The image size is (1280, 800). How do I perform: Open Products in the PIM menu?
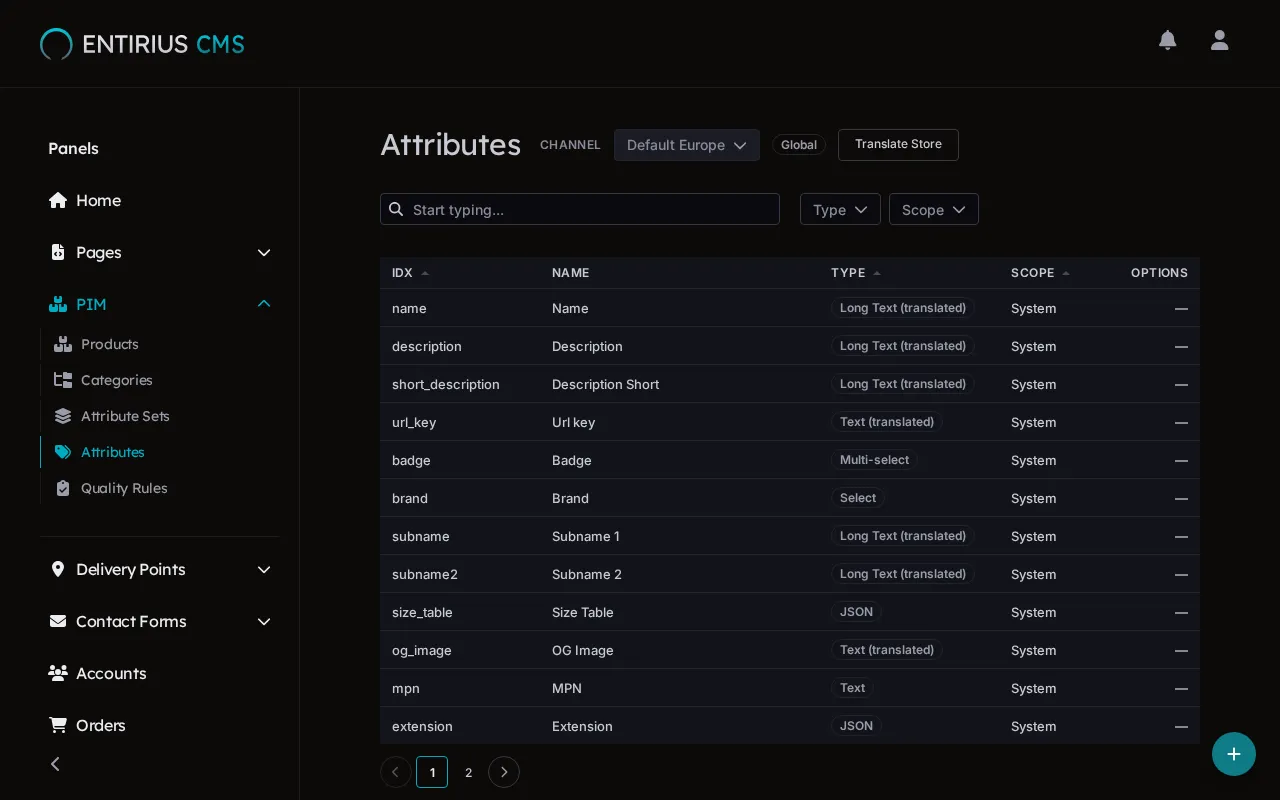click(110, 344)
